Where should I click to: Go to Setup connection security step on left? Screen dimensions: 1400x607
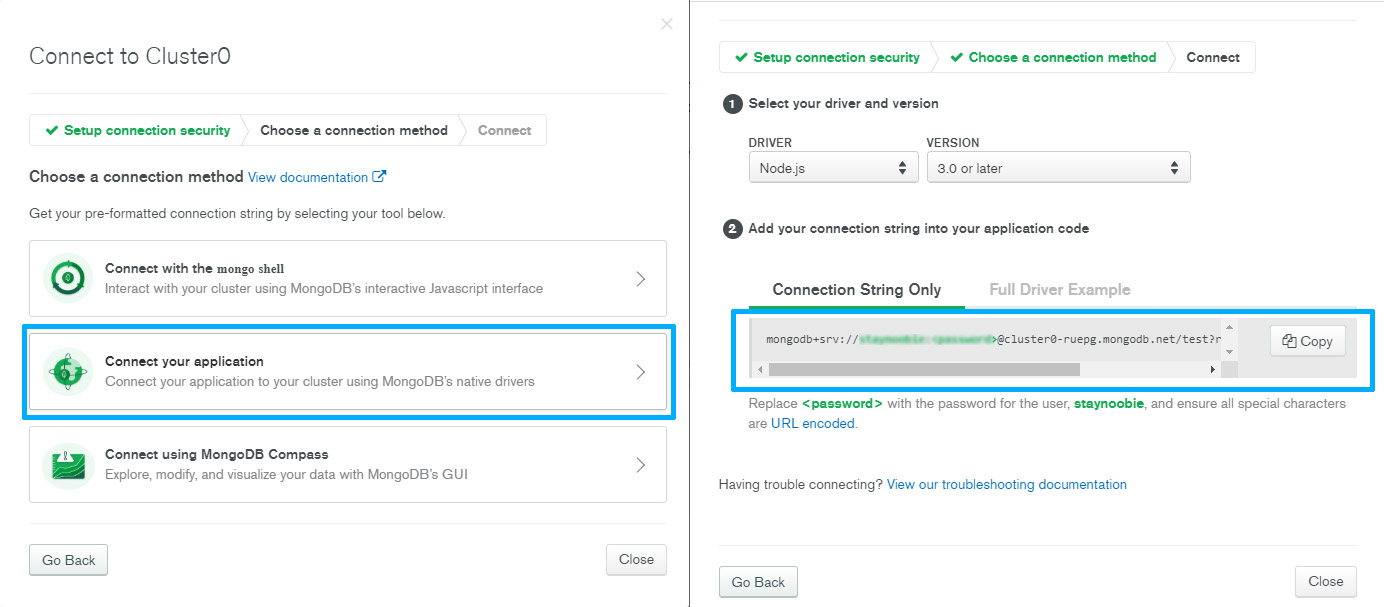[137, 130]
